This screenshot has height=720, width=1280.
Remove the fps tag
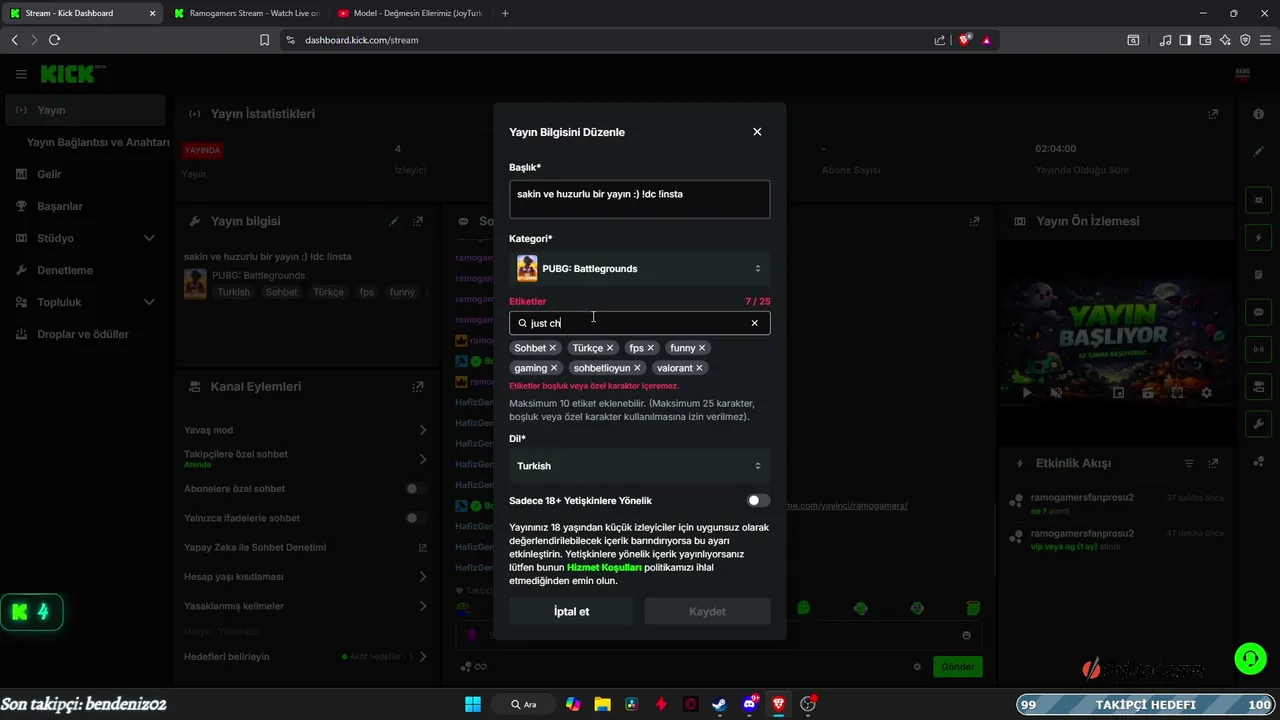(x=651, y=348)
